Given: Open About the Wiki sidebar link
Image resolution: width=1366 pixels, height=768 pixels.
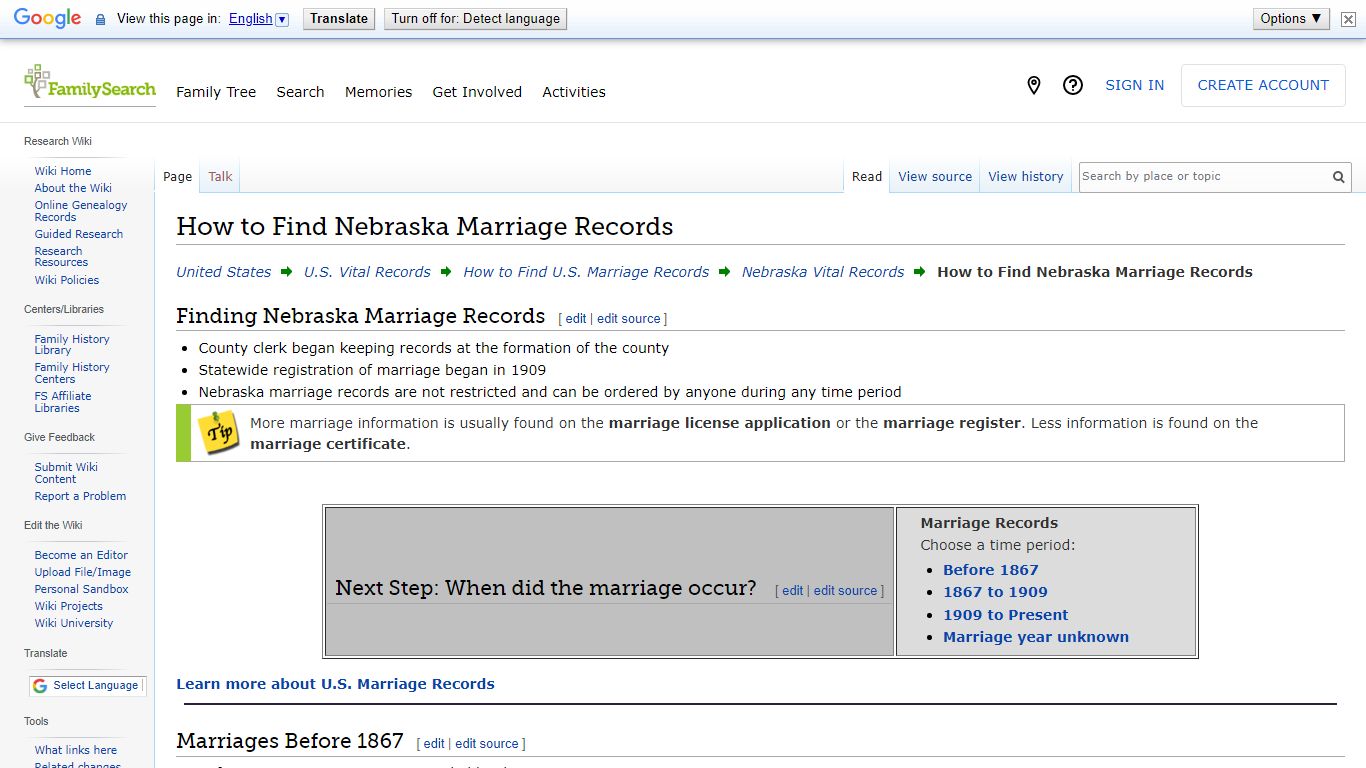Looking at the screenshot, I should [x=73, y=188].
